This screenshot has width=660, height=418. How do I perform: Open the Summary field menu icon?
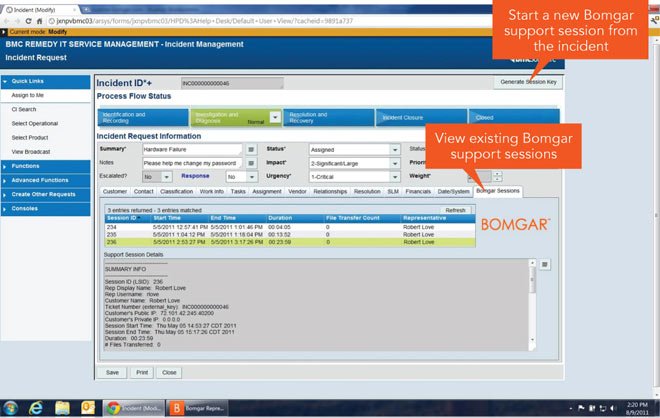[x=251, y=149]
